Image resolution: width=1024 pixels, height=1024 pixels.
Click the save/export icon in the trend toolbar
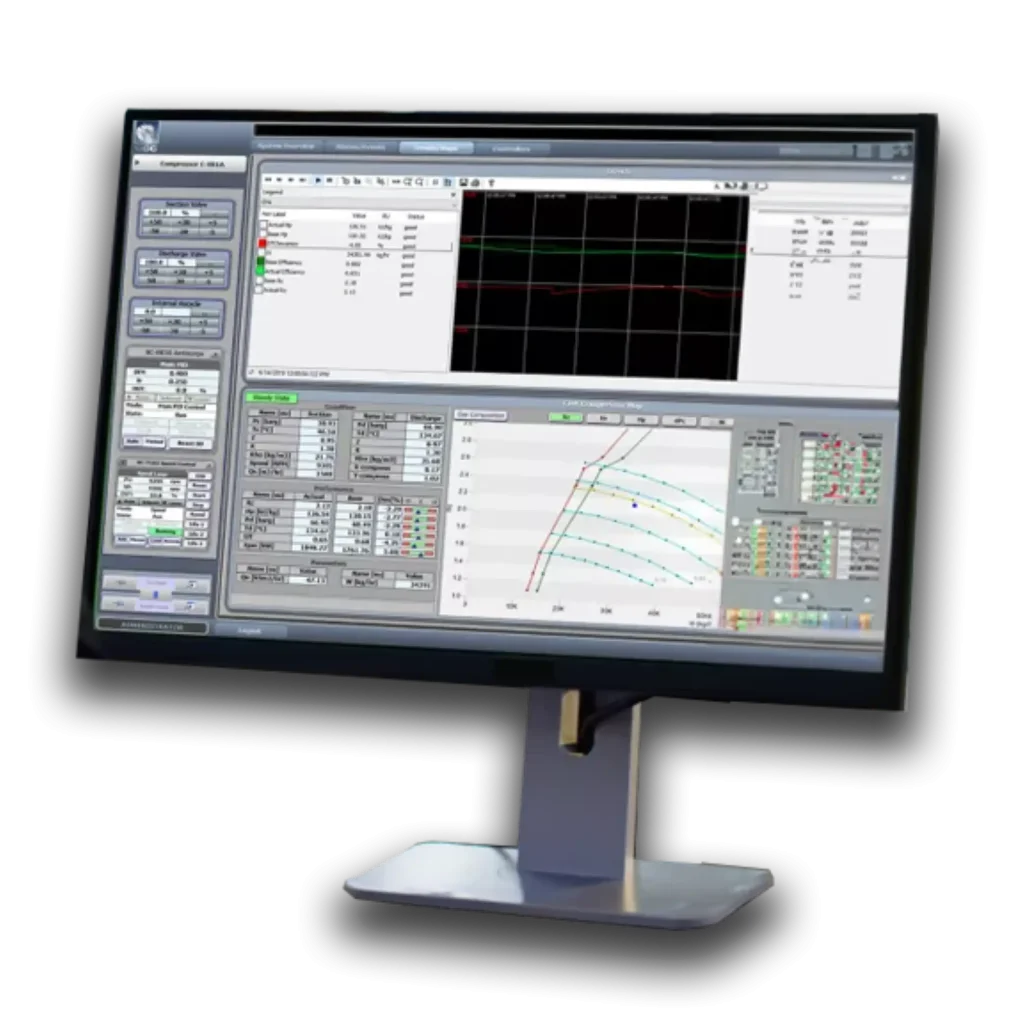point(464,182)
